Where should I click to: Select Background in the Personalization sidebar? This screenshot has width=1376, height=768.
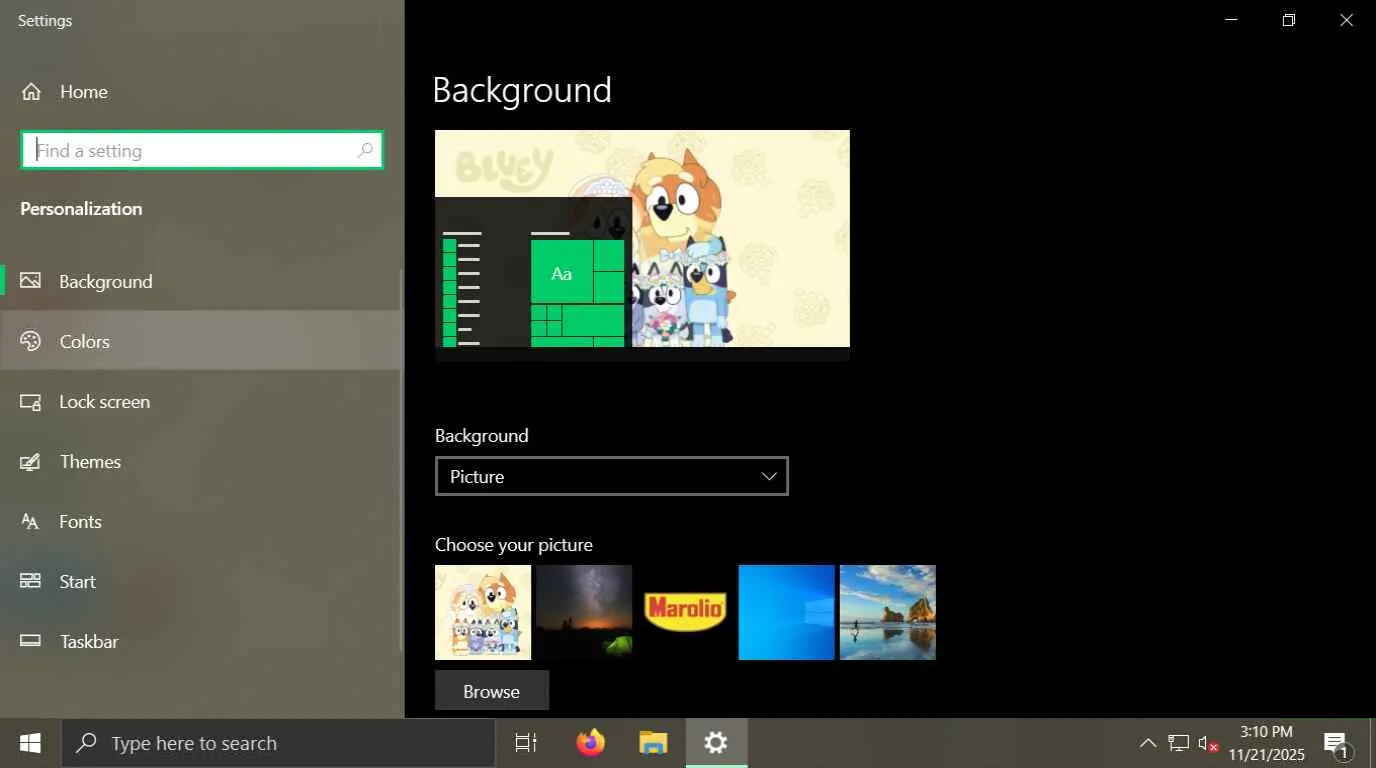tap(201, 281)
